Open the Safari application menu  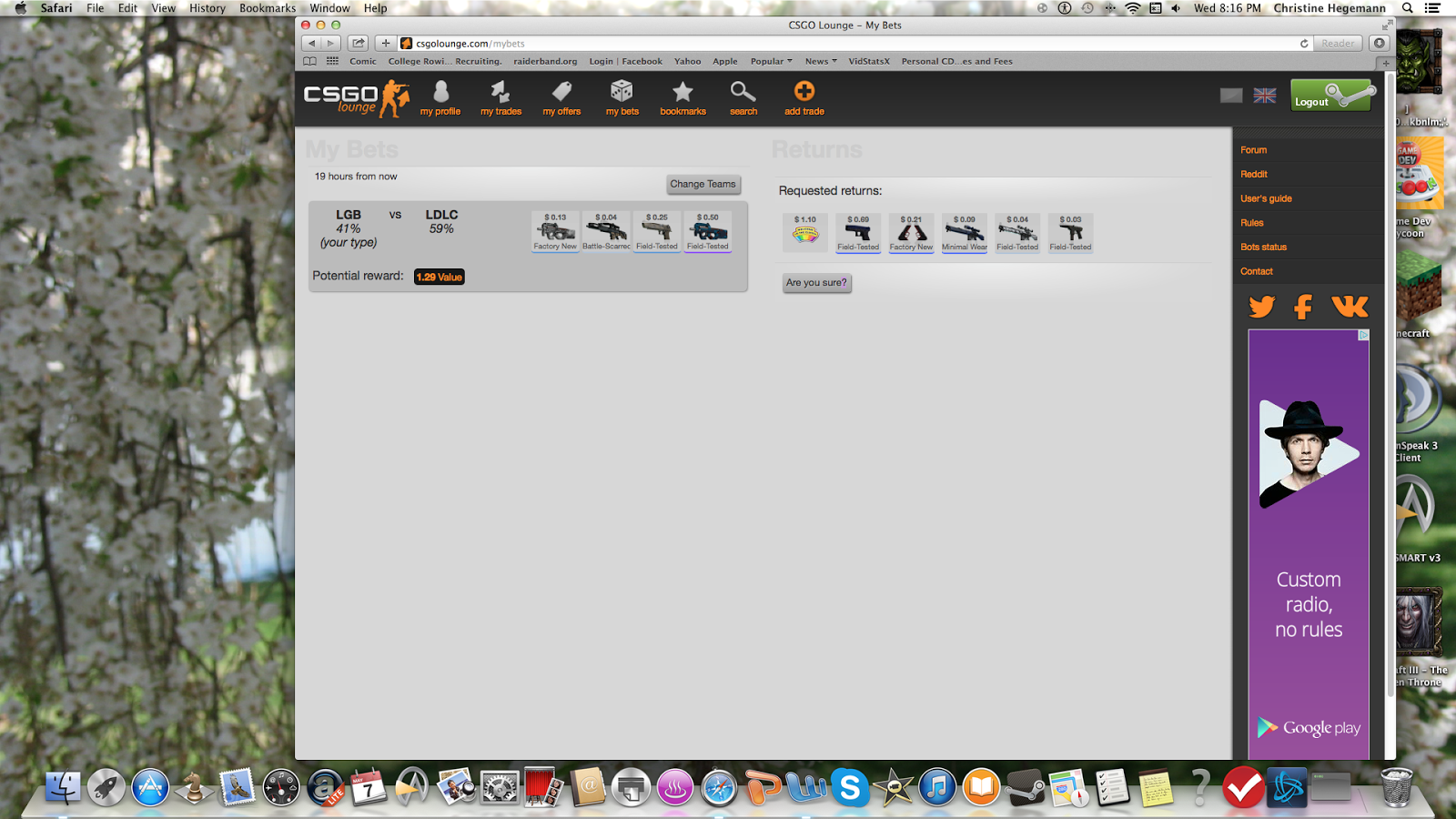[56, 8]
